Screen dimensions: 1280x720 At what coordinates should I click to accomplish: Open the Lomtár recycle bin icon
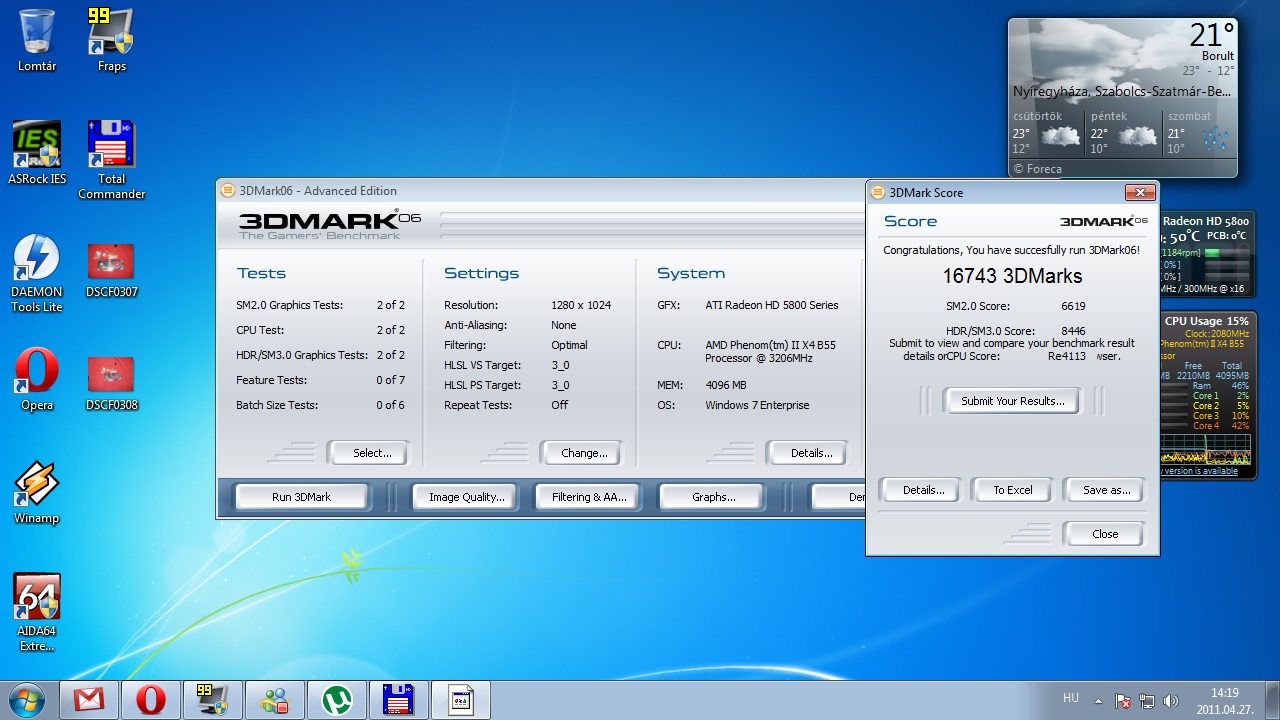[37, 40]
